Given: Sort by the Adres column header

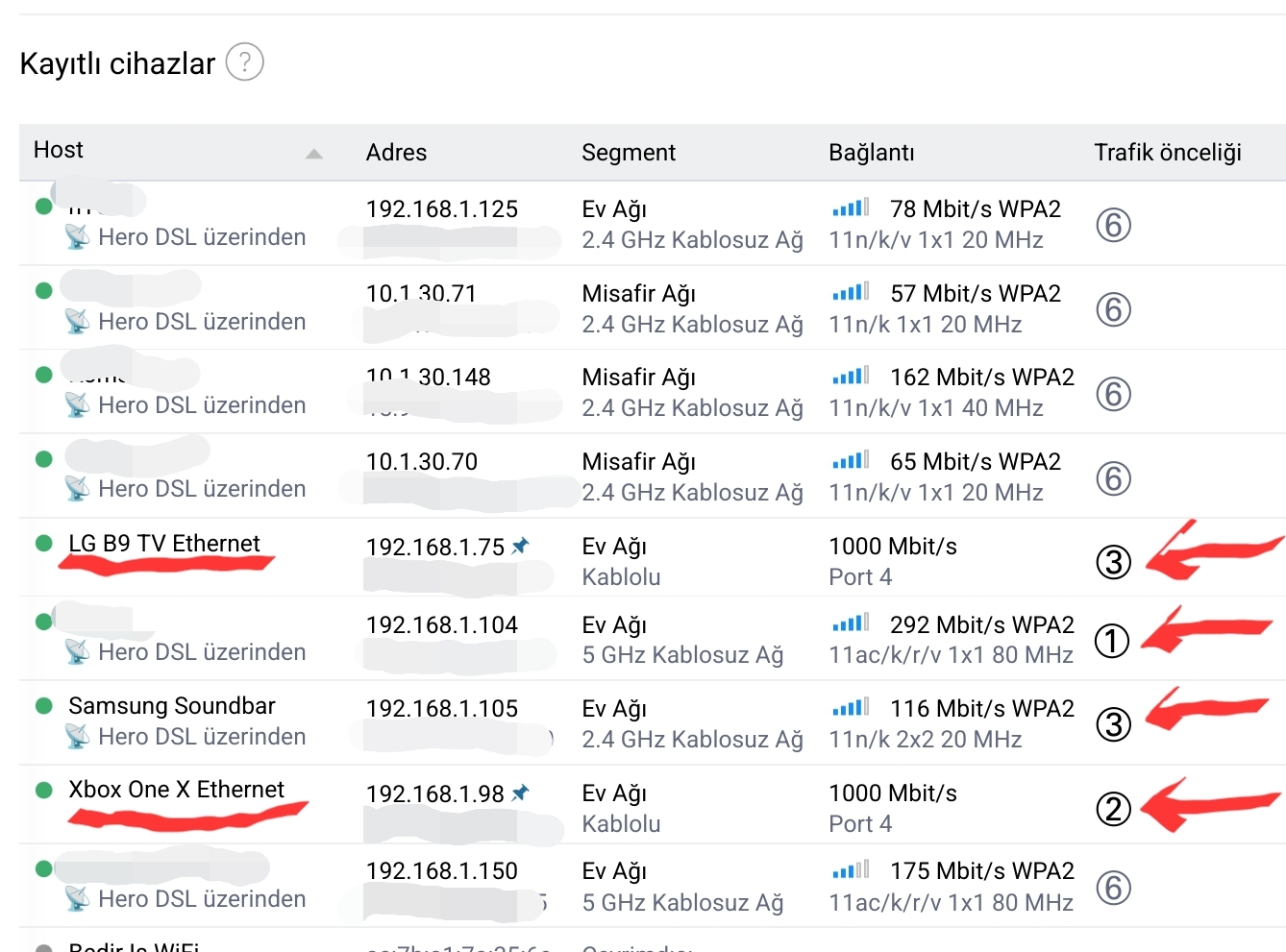Looking at the screenshot, I should pos(396,153).
